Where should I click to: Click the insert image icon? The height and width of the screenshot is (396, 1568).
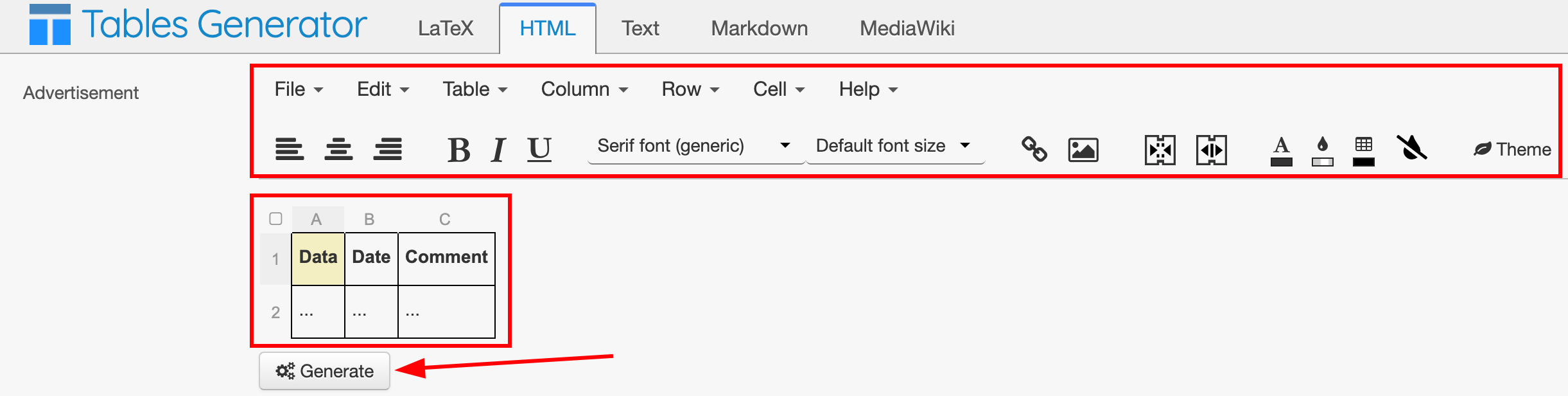1083,150
